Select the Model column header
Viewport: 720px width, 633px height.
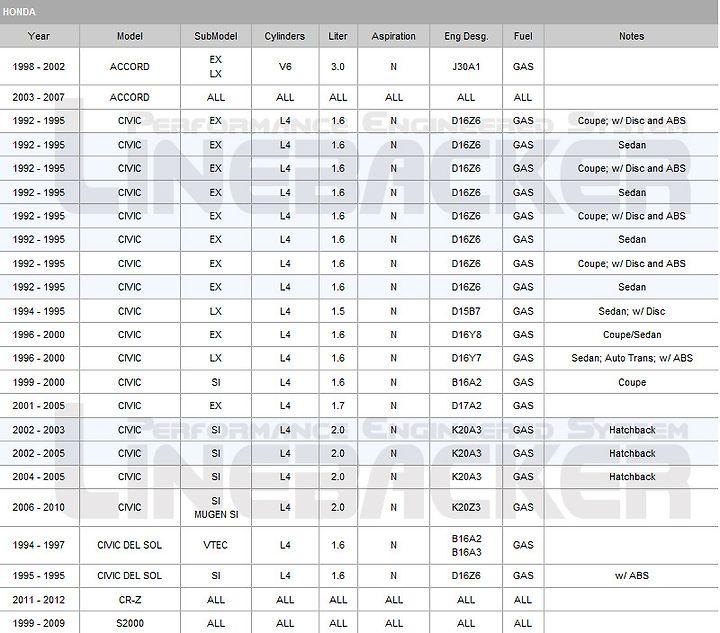click(130, 36)
